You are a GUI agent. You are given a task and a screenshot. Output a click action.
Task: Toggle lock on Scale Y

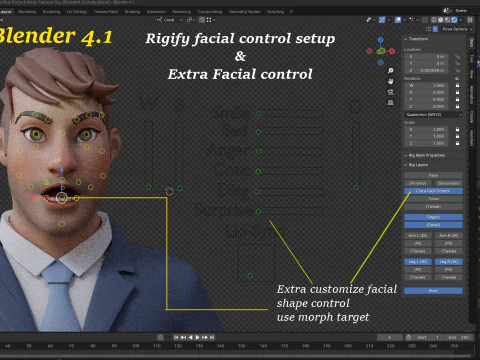pos(457,136)
